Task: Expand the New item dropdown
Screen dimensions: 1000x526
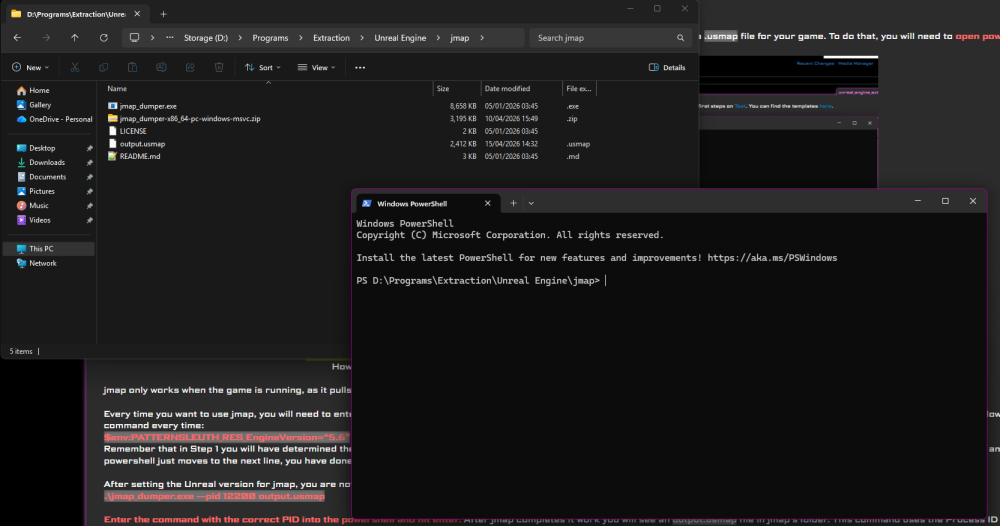Action: [32, 67]
